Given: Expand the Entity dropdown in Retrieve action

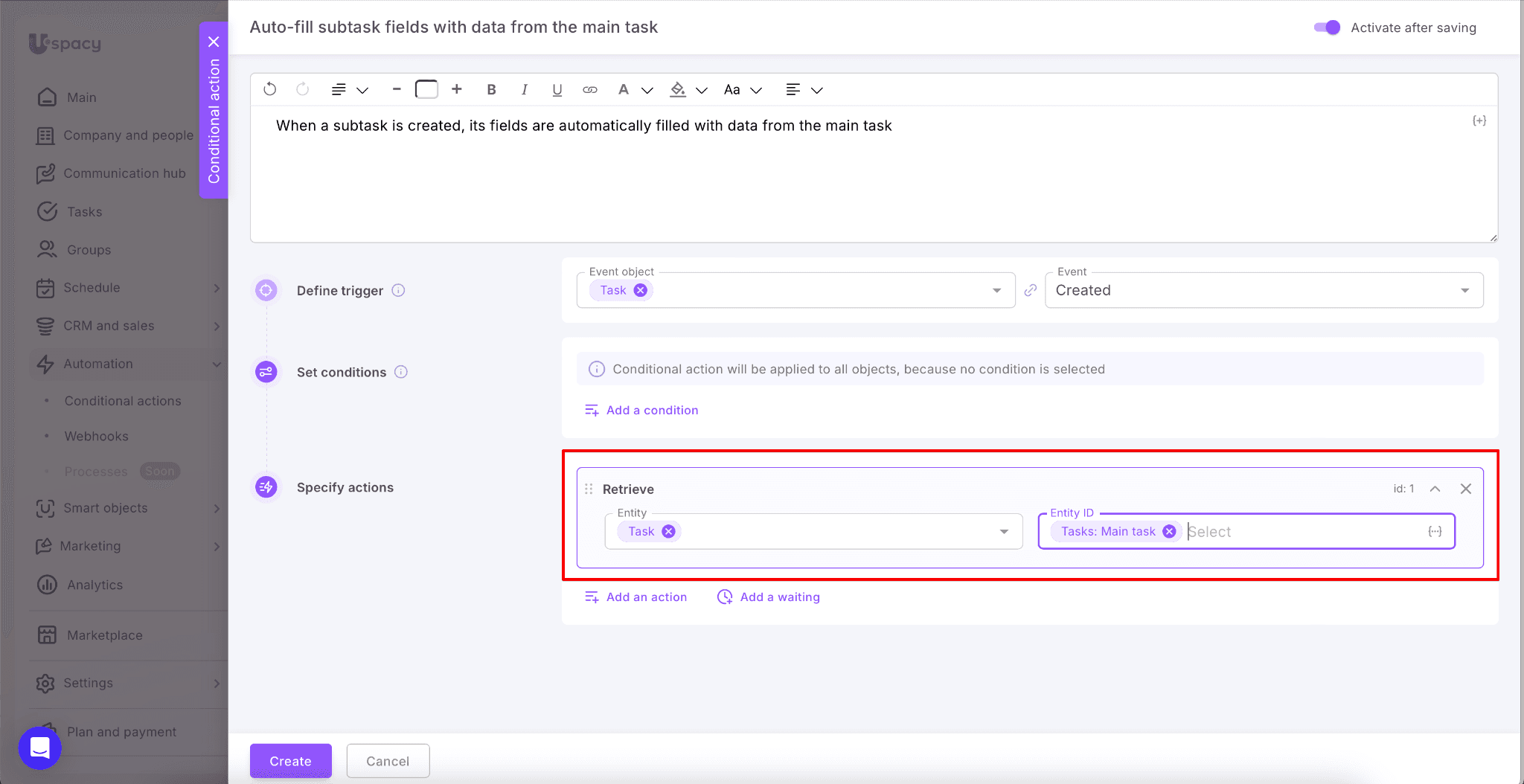Looking at the screenshot, I should [1004, 531].
